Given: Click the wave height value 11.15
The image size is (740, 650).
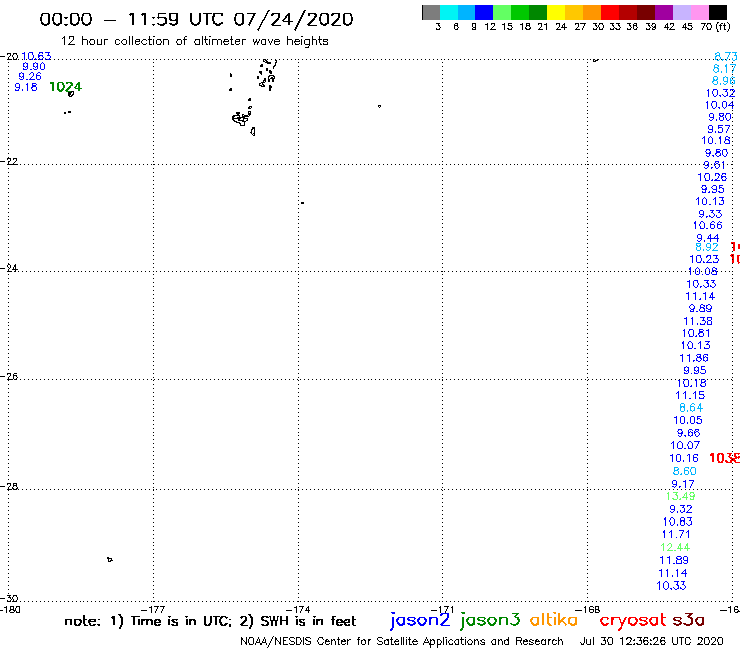Looking at the screenshot, I should tap(690, 396).
